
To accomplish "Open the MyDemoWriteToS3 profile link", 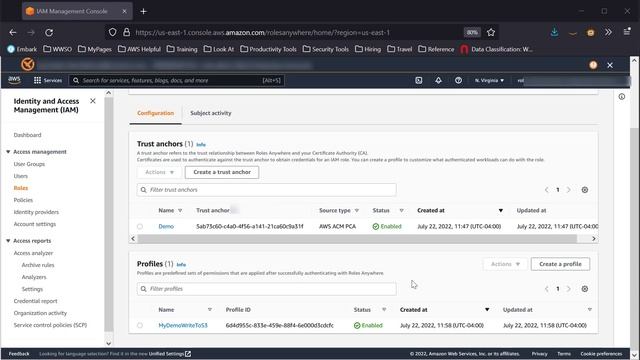I will 183,326.
